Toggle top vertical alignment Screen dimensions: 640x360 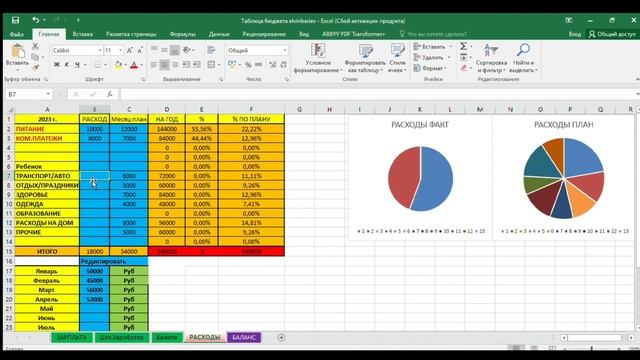[x=154, y=50]
